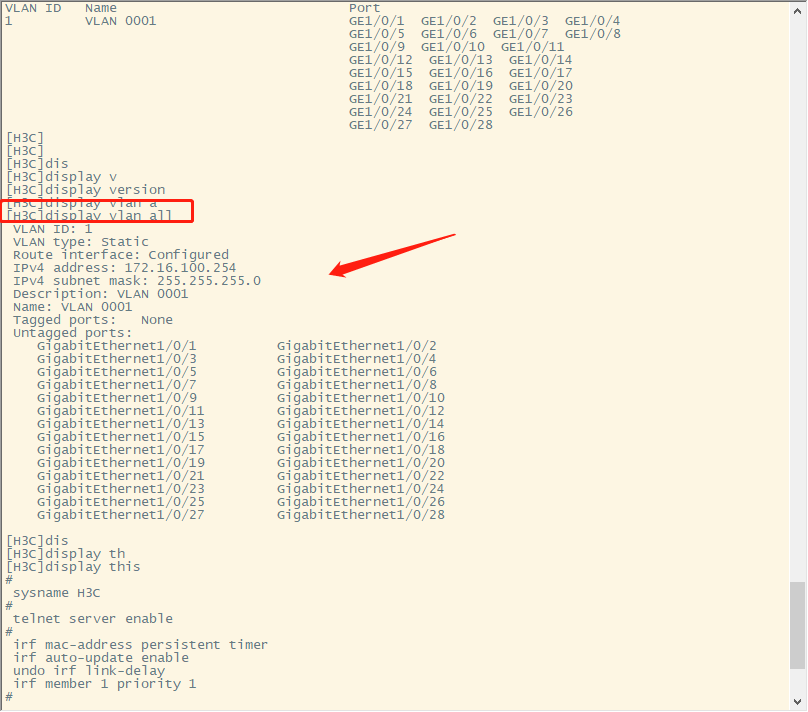Click the 'telnet server enable' line

click(93, 619)
